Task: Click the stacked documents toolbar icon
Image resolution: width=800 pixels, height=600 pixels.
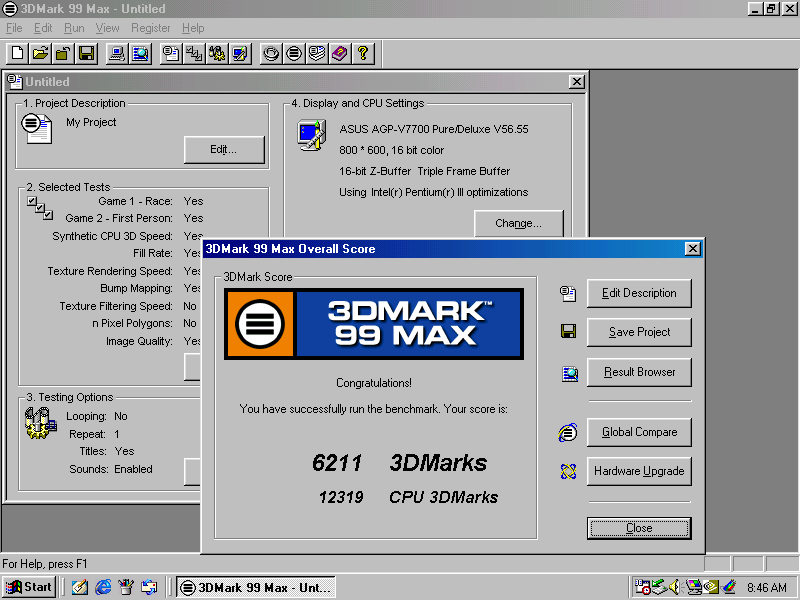Action: [x=317, y=53]
